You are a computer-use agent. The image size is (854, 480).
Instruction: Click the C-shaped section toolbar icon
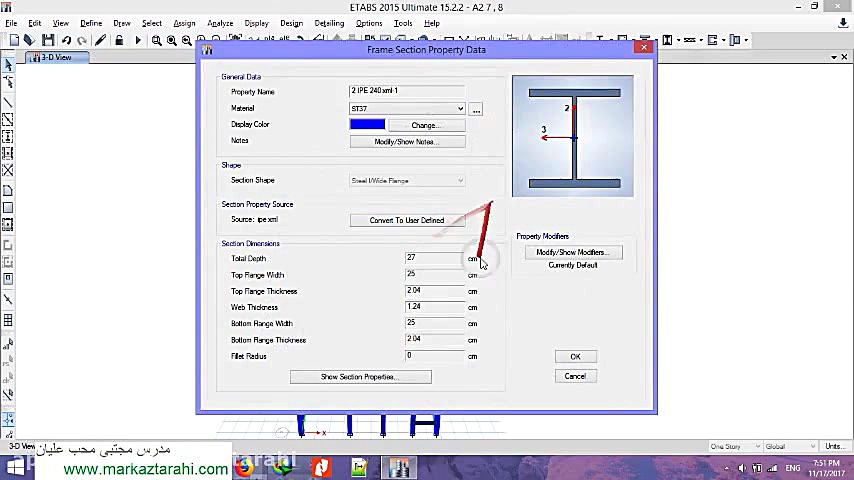[712, 40]
